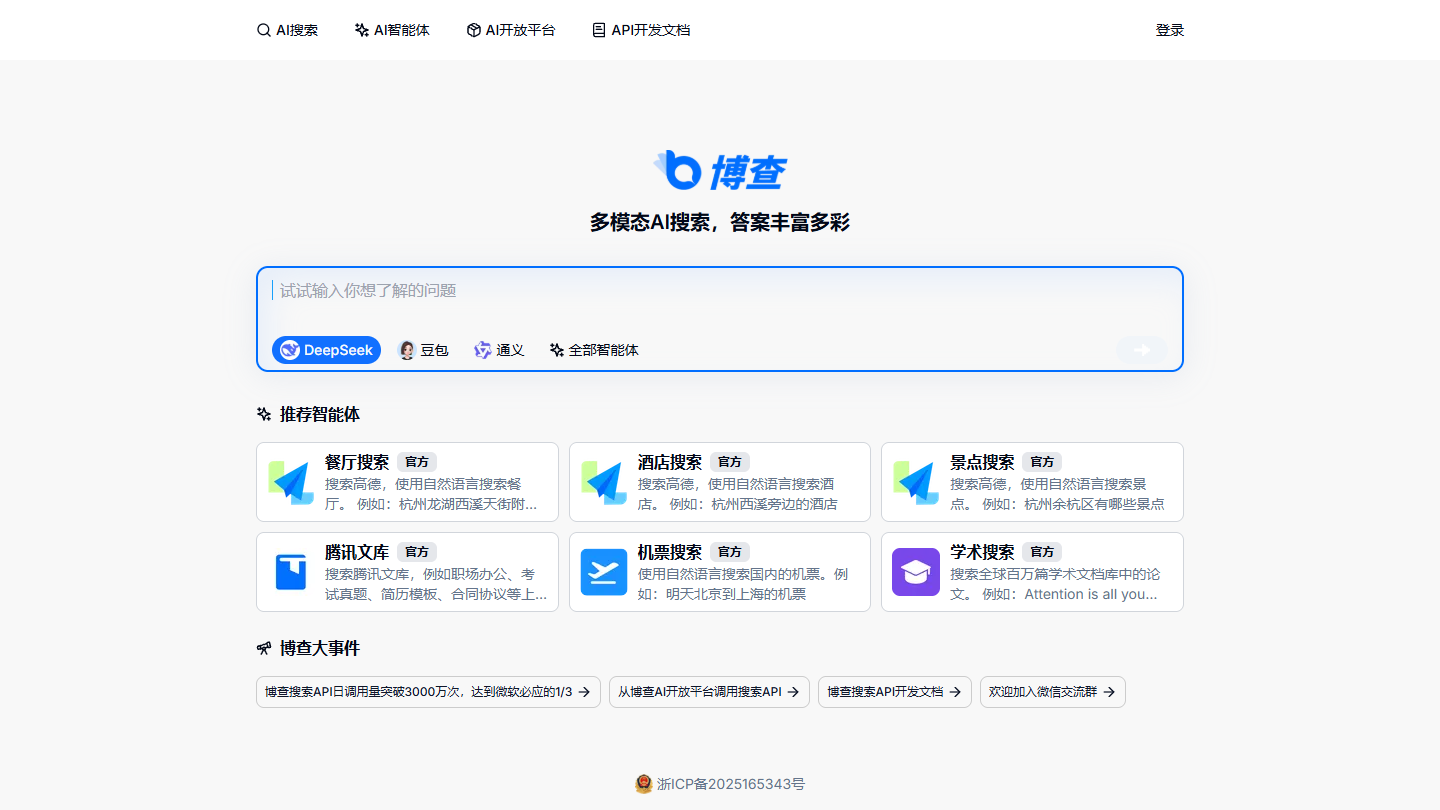Click the arrow icon on 从博查AI开放平台调用搜索API
1440x810 pixels.
click(793, 692)
